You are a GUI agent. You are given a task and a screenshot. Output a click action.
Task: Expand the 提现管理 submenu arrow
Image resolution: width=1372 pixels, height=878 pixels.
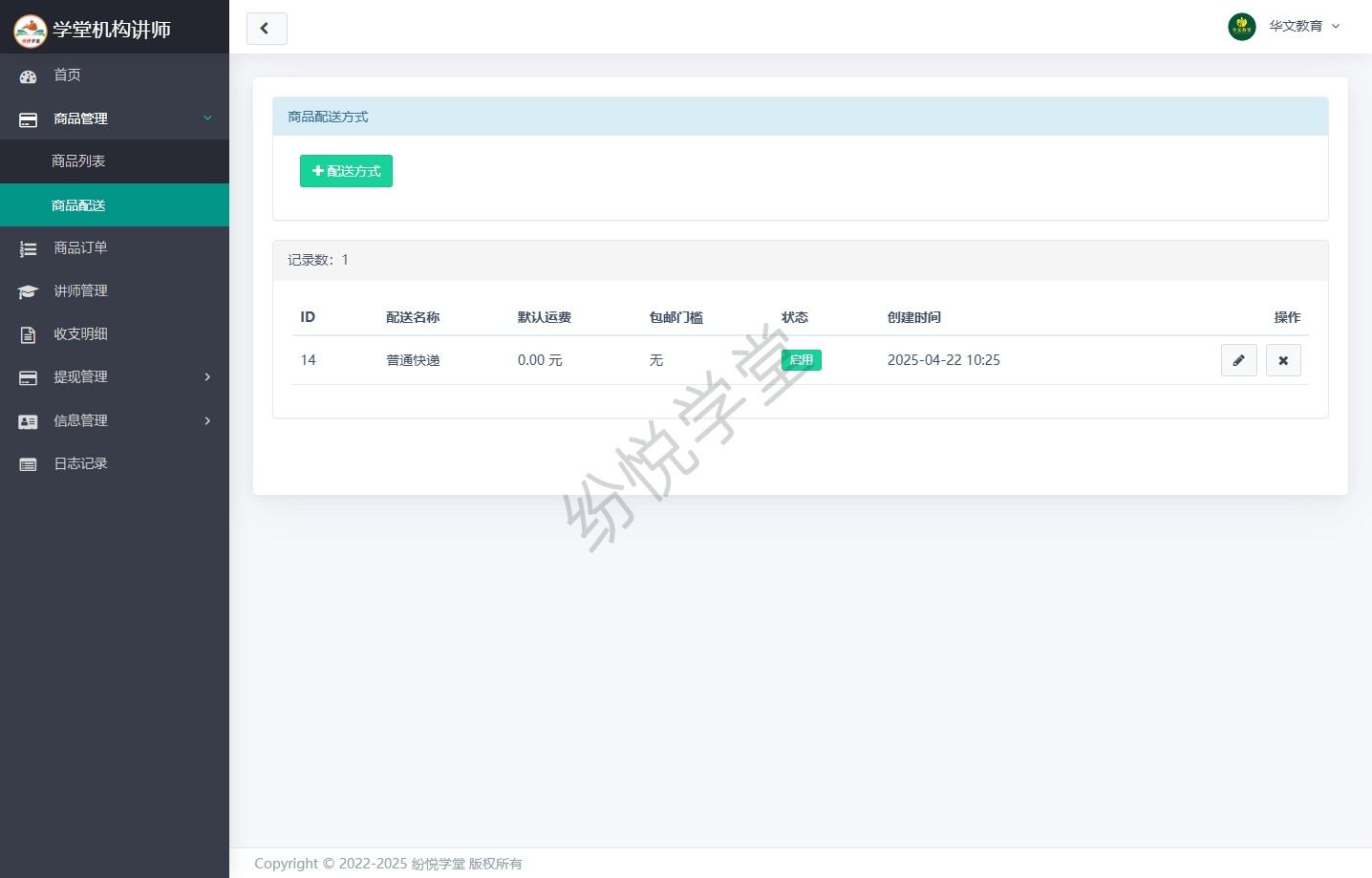point(207,377)
